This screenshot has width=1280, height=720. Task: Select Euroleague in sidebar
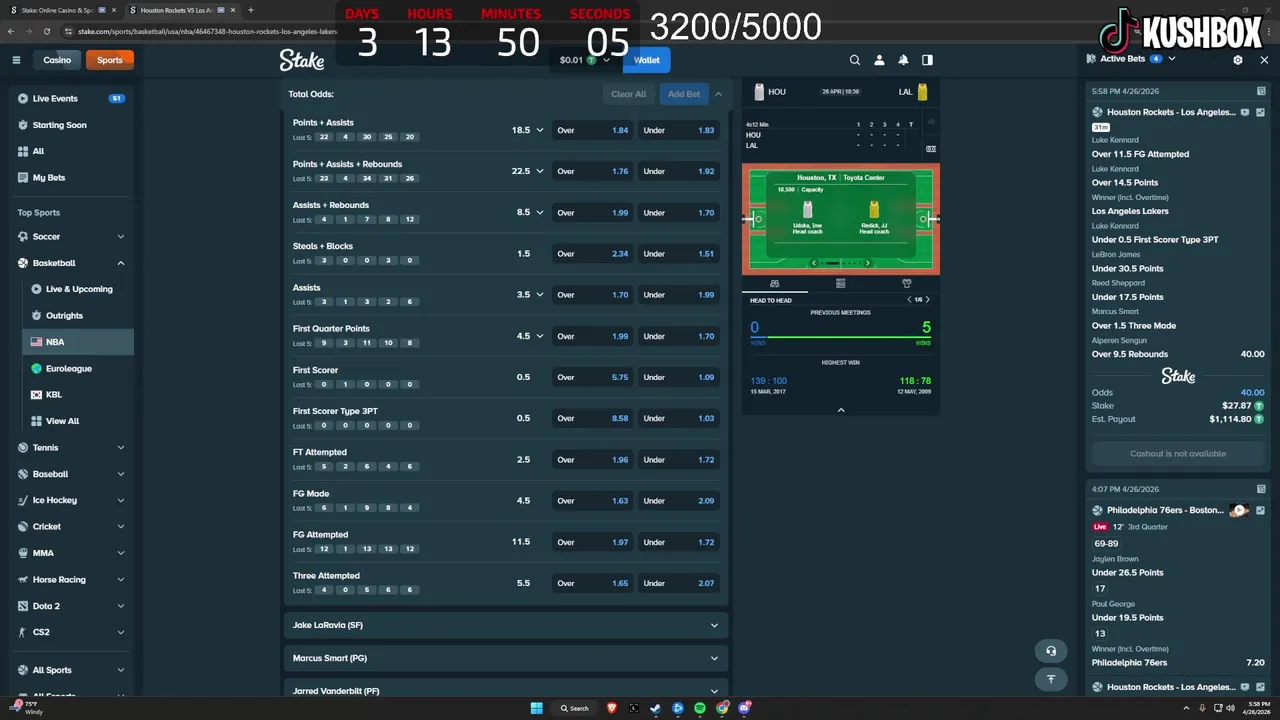78,368
